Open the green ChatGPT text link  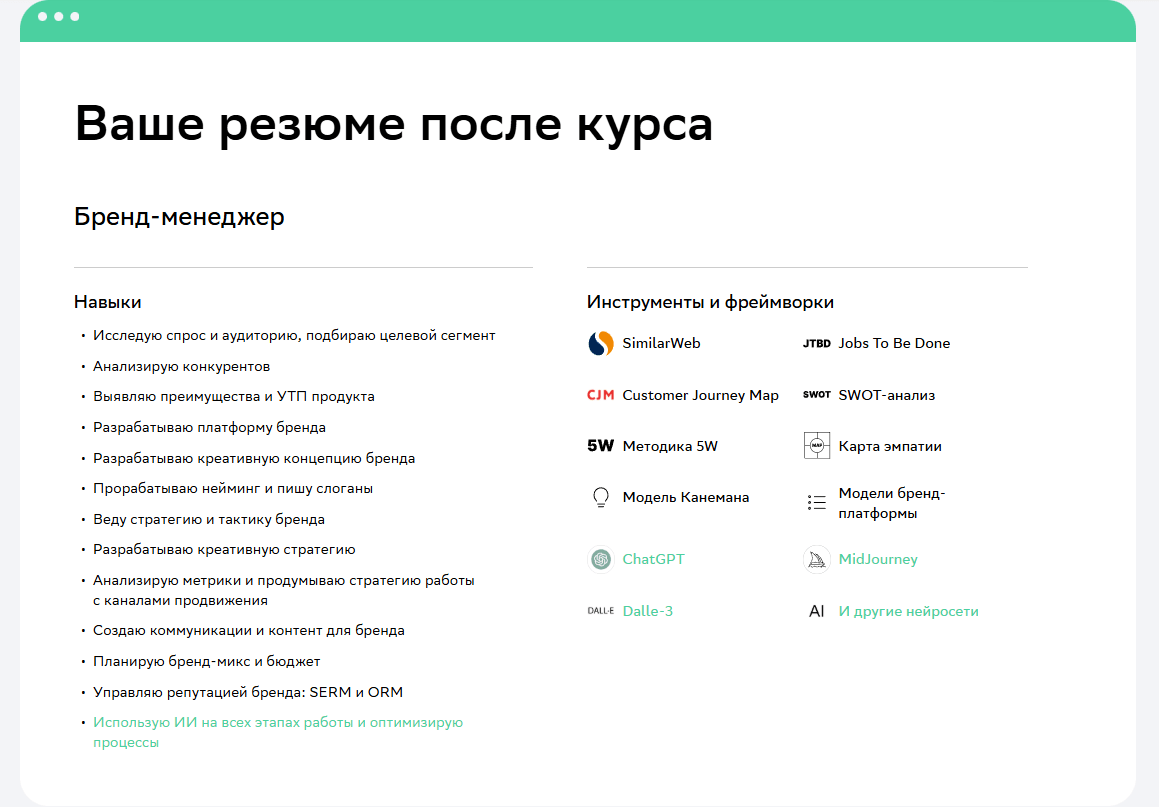tap(653, 559)
